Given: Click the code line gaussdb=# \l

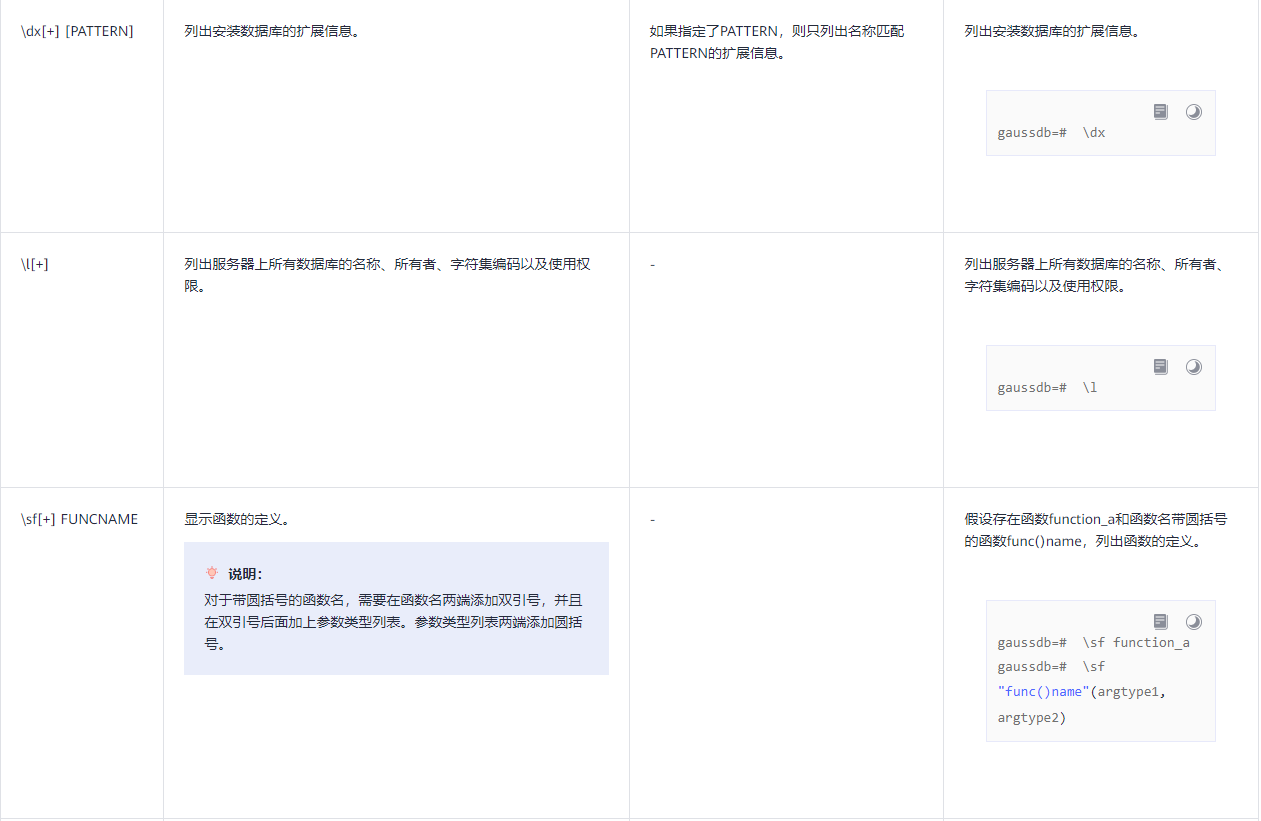Looking at the screenshot, I should point(1047,387).
